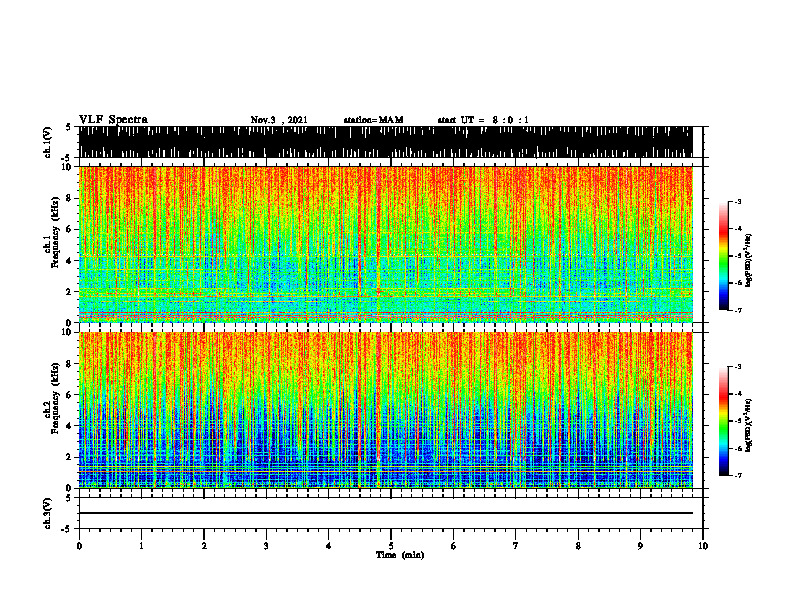Viewport: 792px width, 612px height.
Task: Click the bright vertical burst in ch.2 spectrogram
Action: (378, 410)
